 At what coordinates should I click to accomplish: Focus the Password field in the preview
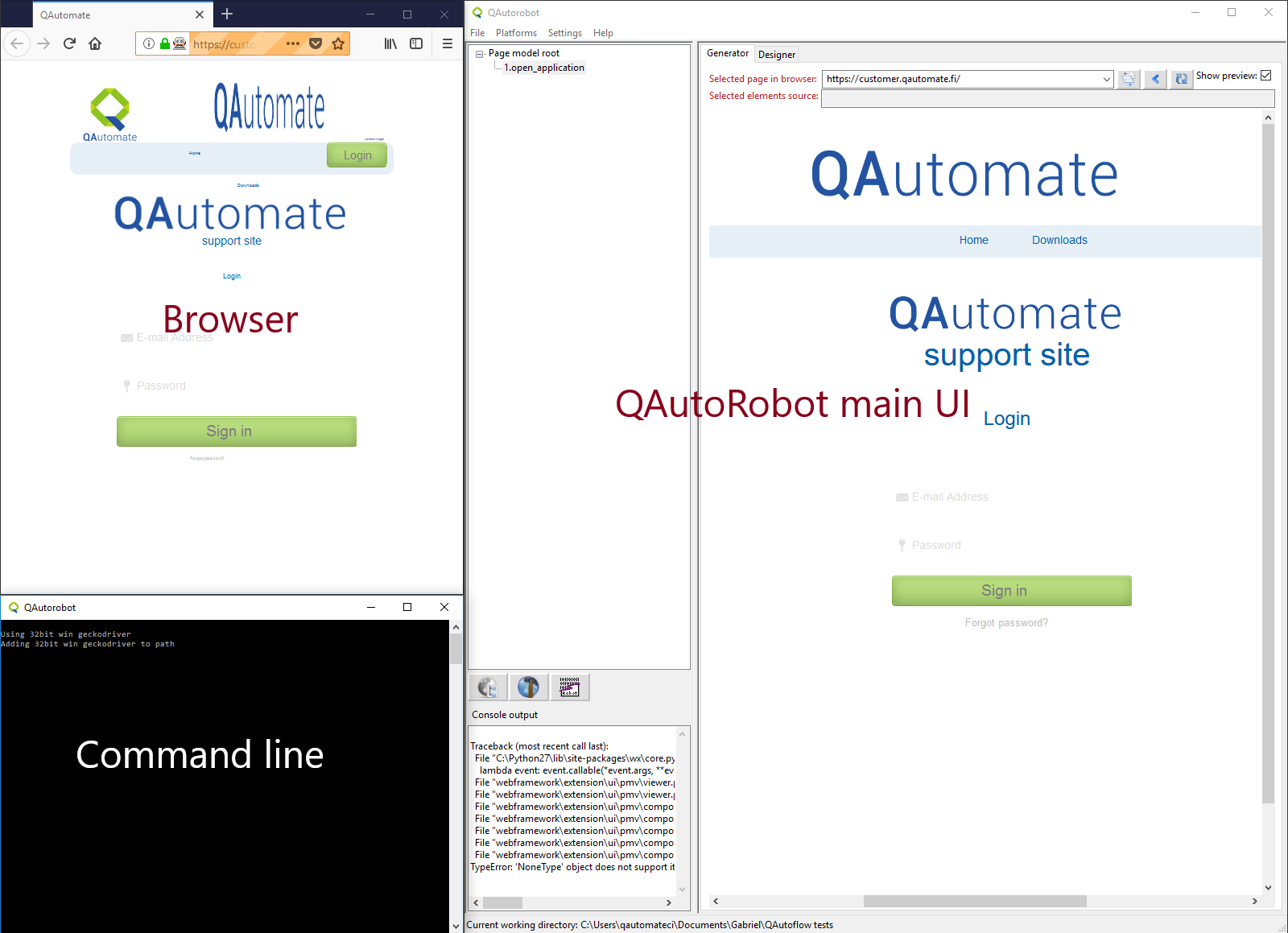coord(1012,546)
